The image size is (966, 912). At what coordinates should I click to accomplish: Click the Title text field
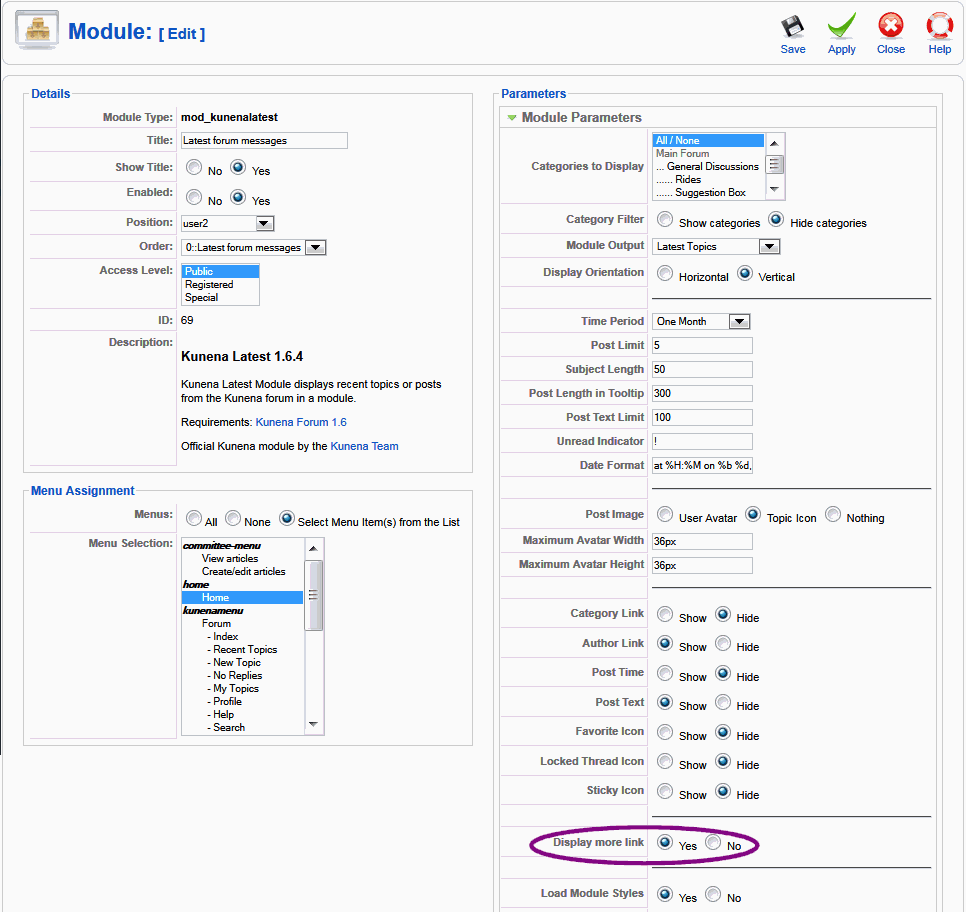click(264, 141)
